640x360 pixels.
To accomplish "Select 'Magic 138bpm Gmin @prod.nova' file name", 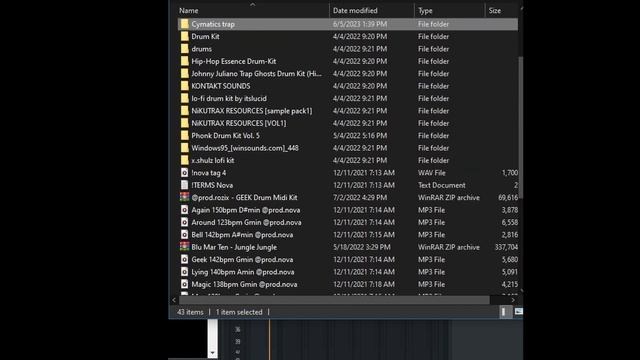I will [244, 284].
